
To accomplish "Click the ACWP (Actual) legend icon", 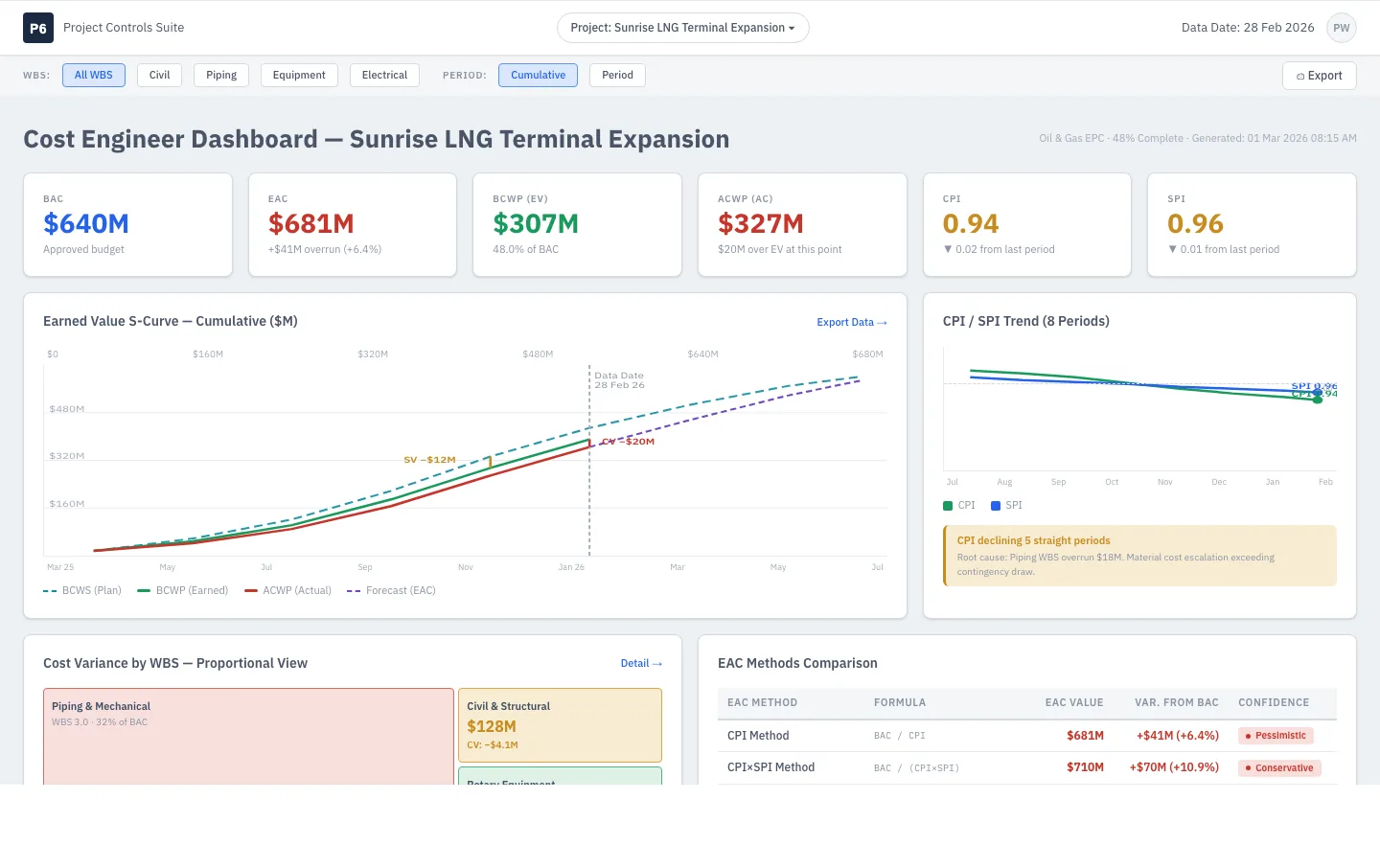I will click(251, 591).
